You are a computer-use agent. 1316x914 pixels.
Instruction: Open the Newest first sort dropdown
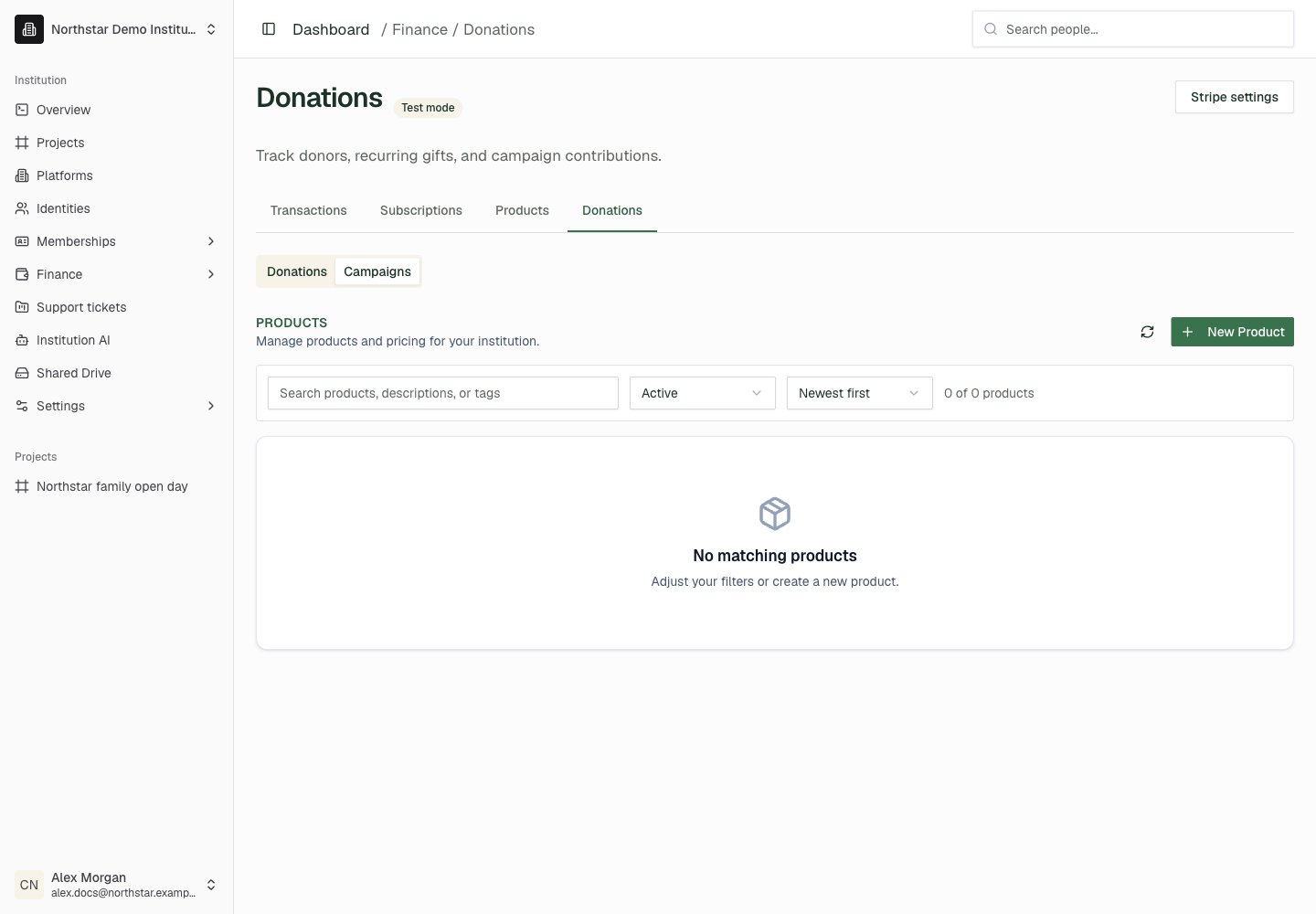(x=860, y=393)
